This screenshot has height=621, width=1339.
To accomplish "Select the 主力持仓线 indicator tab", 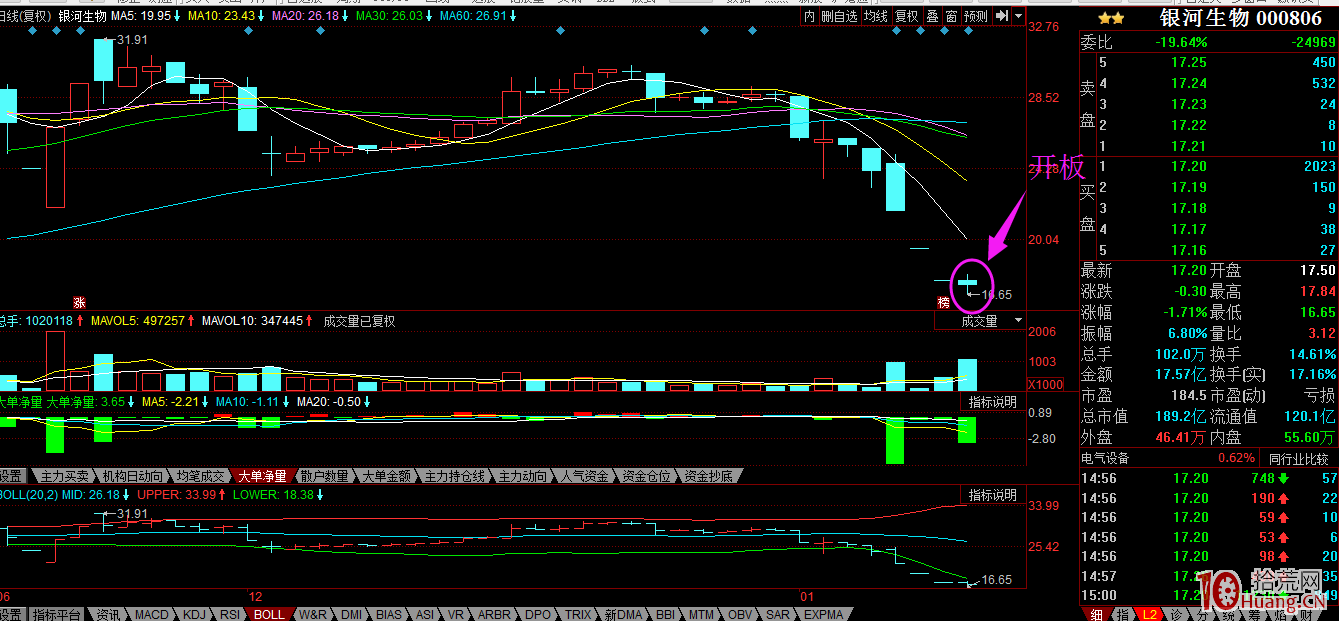I will coord(454,476).
